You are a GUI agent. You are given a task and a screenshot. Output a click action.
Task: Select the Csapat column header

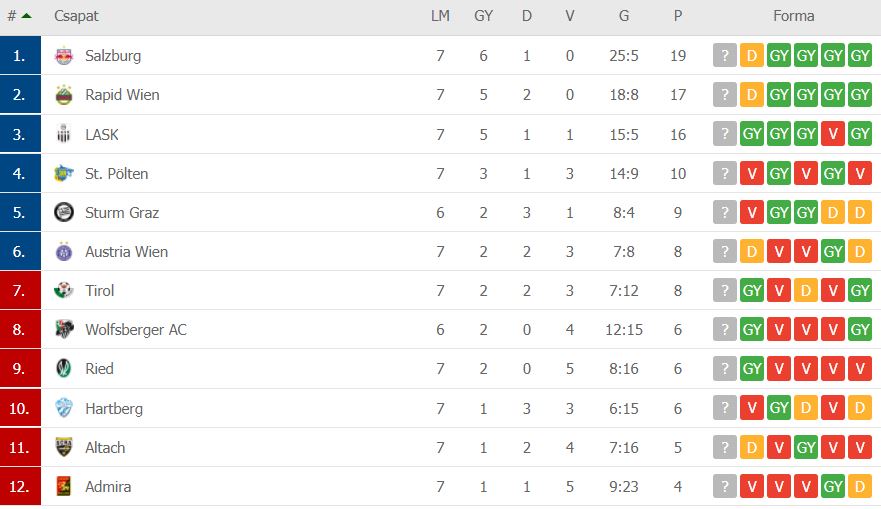(76, 16)
